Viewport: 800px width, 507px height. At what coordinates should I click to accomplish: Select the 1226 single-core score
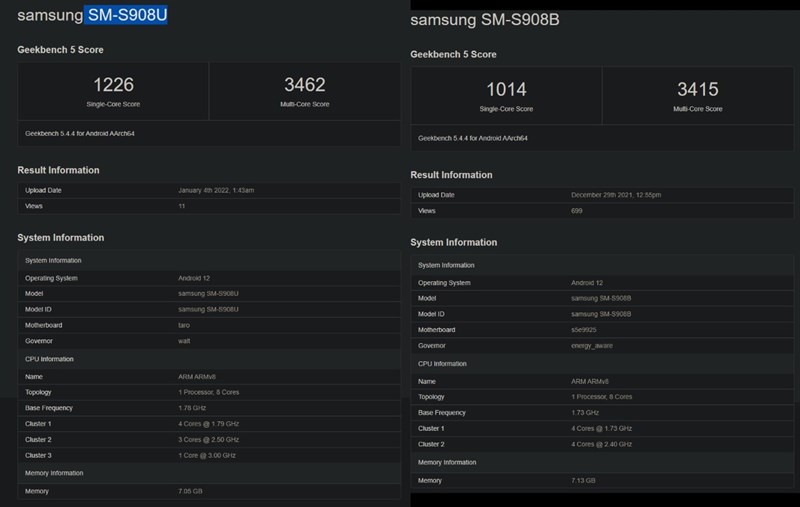113,85
